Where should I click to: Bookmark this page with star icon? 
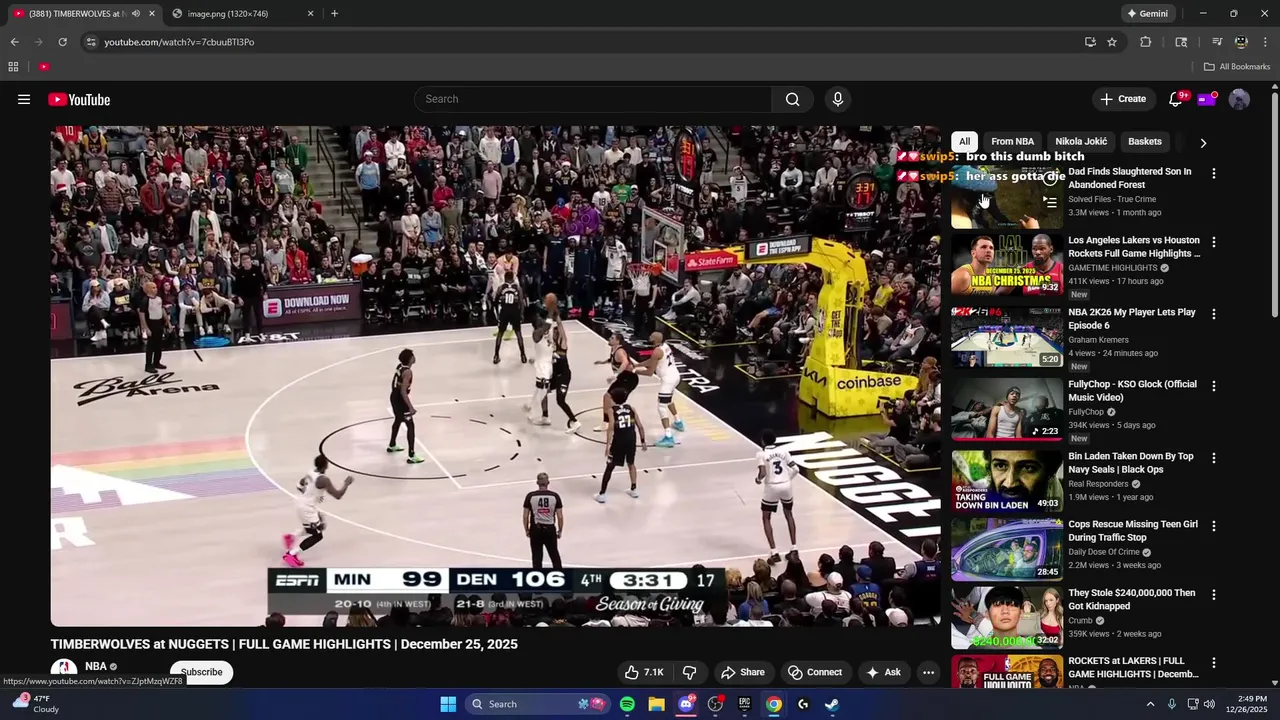[x=1112, y=42]
